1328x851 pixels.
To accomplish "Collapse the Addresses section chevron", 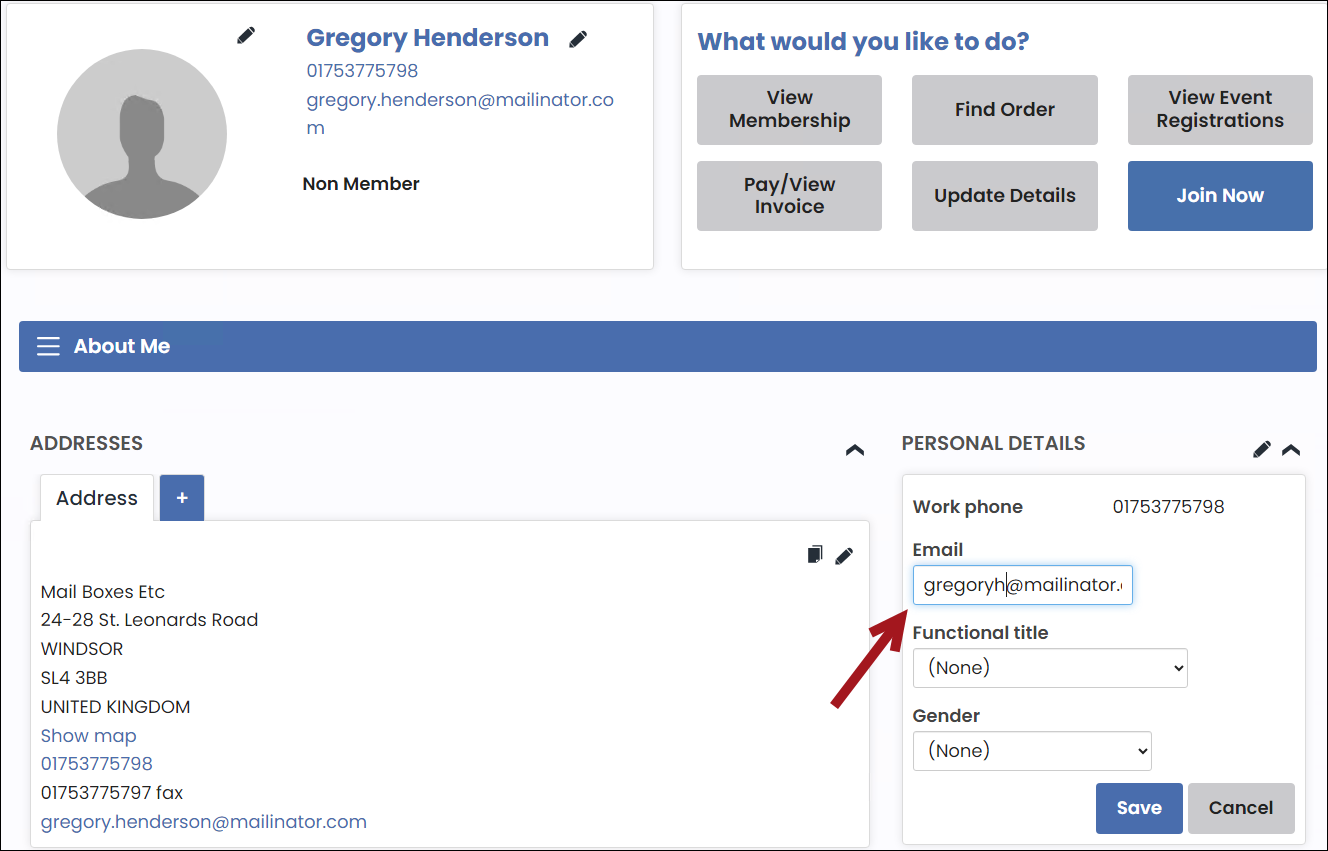I will (855, 450).
